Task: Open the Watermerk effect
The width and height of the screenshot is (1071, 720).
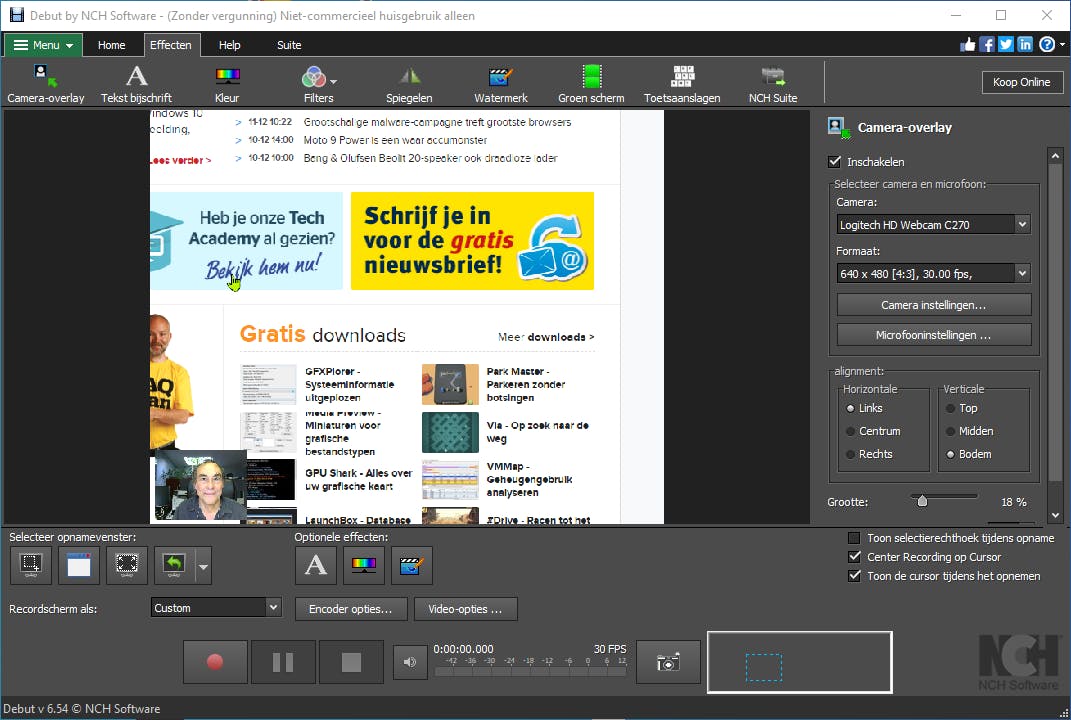Action: point(500,83)
